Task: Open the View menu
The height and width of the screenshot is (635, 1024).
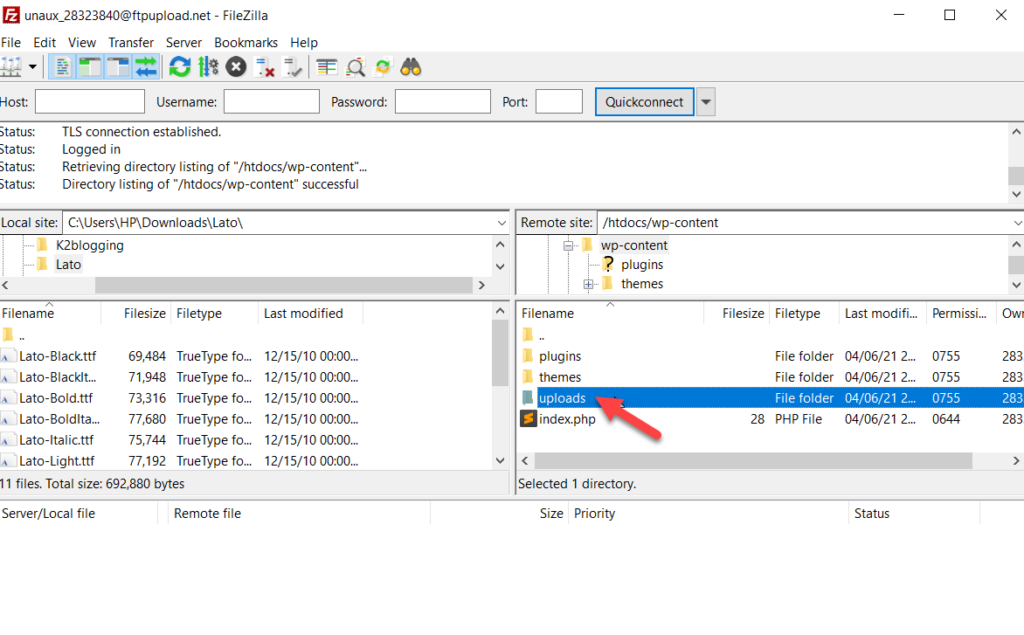Action: click(x=82, y=42)
